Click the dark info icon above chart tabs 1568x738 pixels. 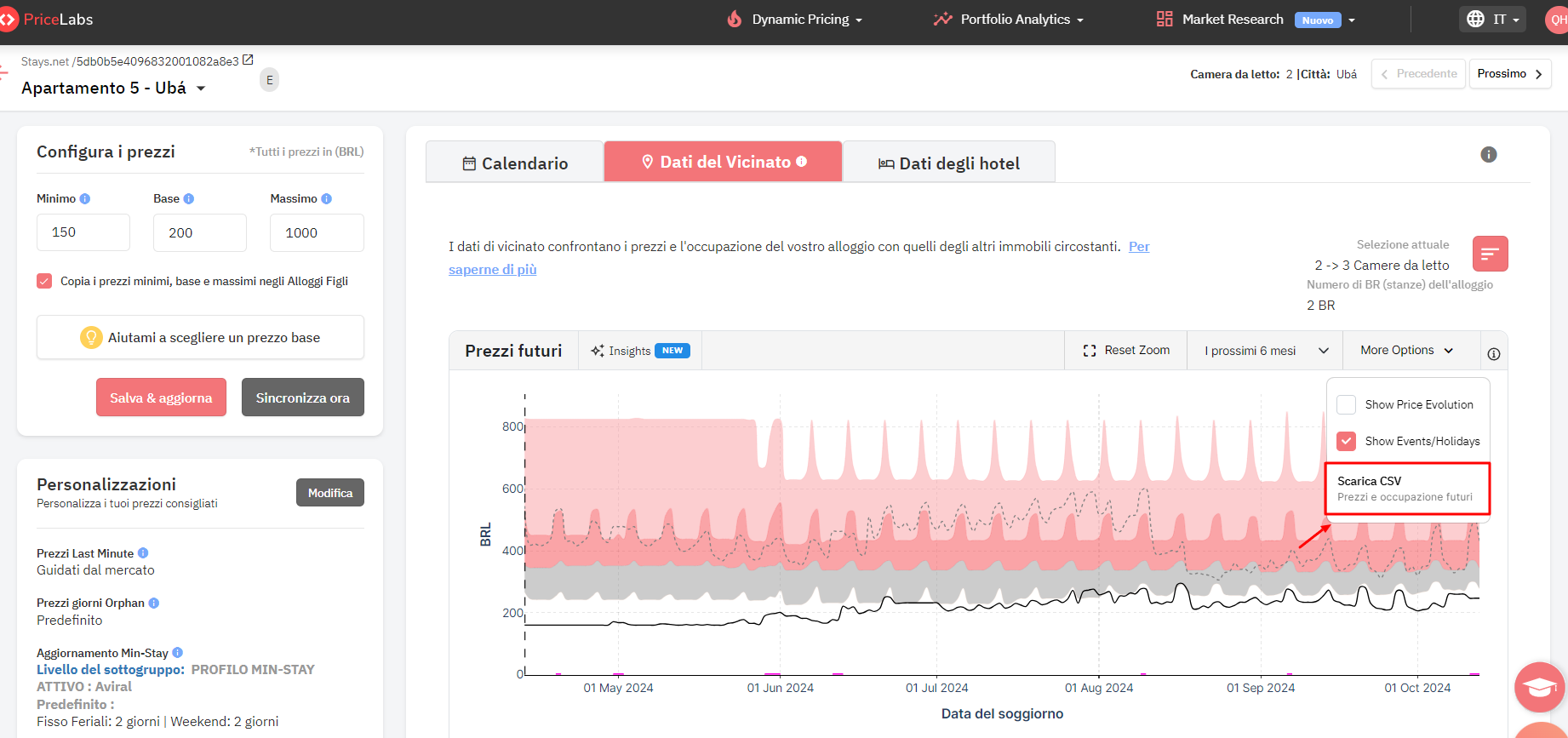[x=1489, y=154]
